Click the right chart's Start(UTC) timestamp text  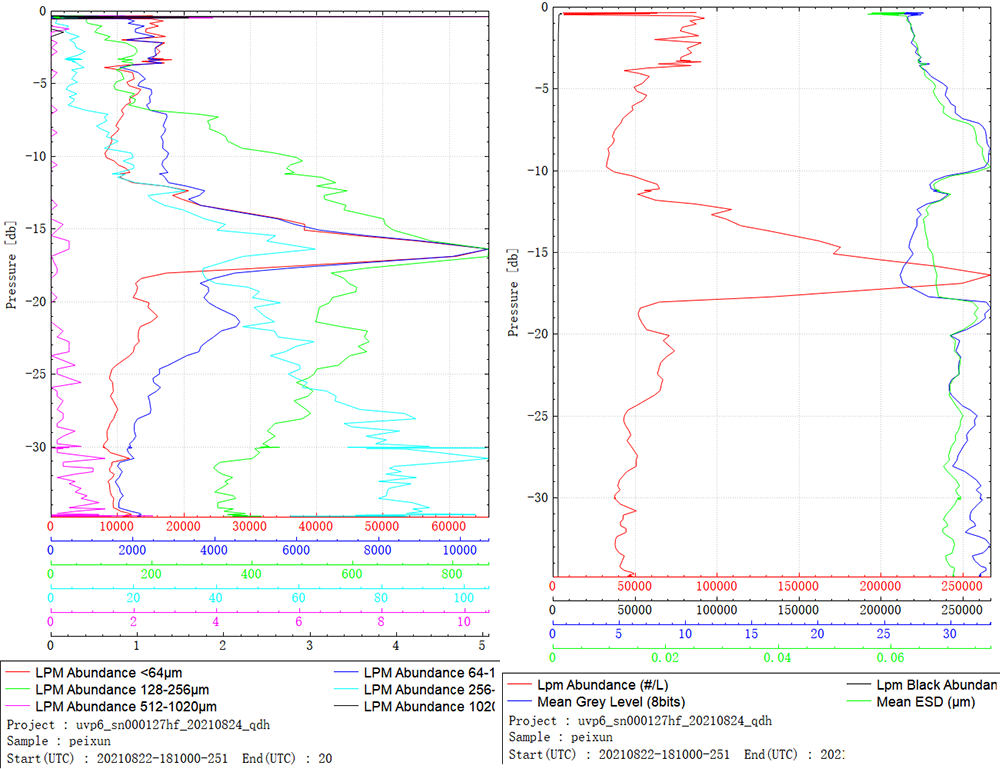click(x=619, y=754)
